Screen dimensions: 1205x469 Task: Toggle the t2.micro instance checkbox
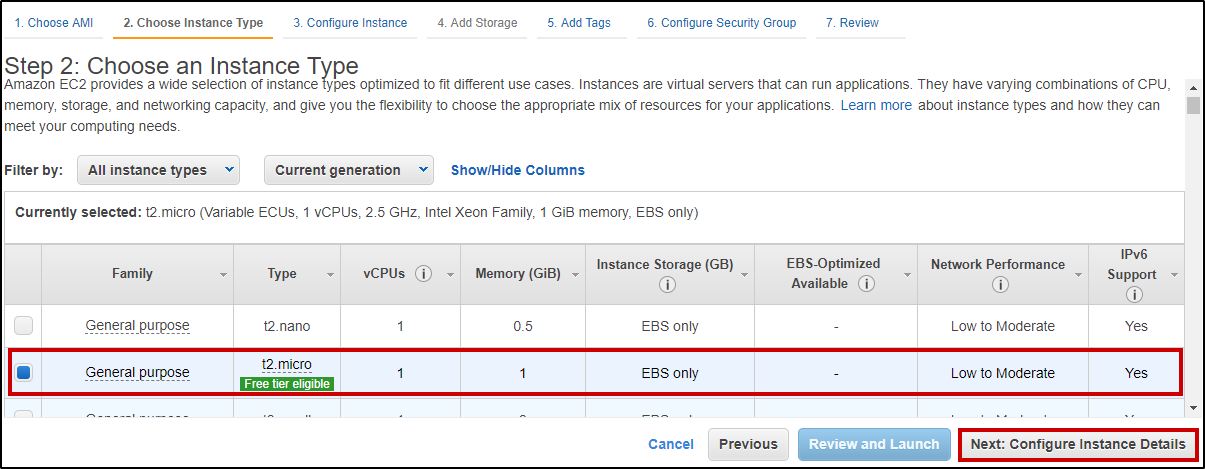[24, 373]
